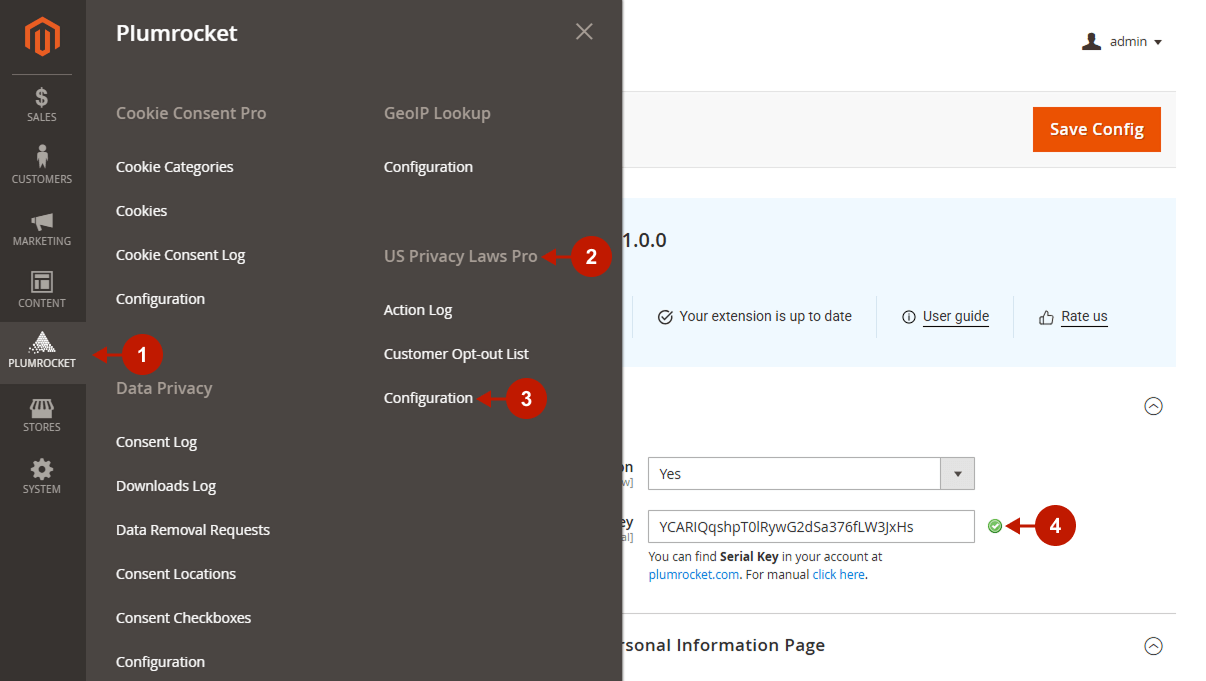The height and width of the screenshot is (681, 1206).
Task: Click inside the Serial Key input field
Action: pyautogui.click(x=811, y=525)
